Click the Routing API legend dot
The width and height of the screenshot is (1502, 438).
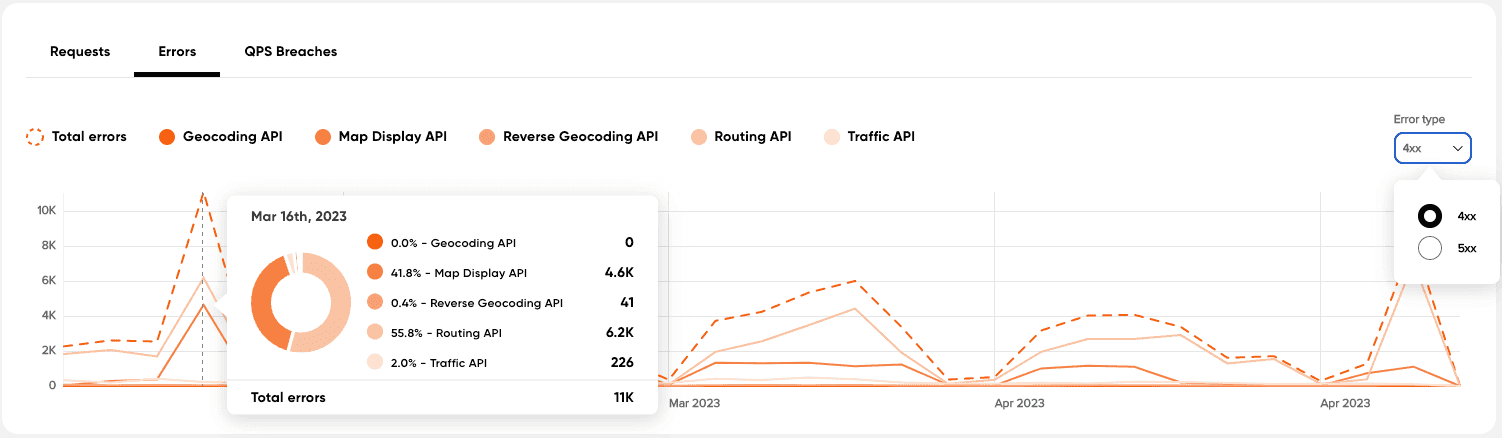[698, 137]
